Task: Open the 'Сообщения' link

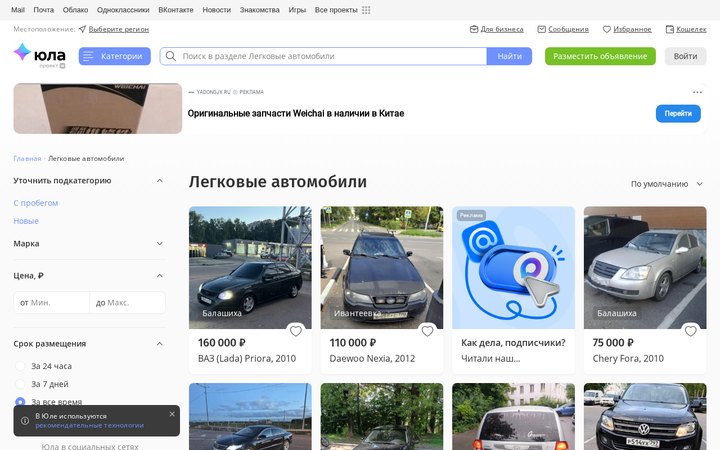Action: point(568,29)
